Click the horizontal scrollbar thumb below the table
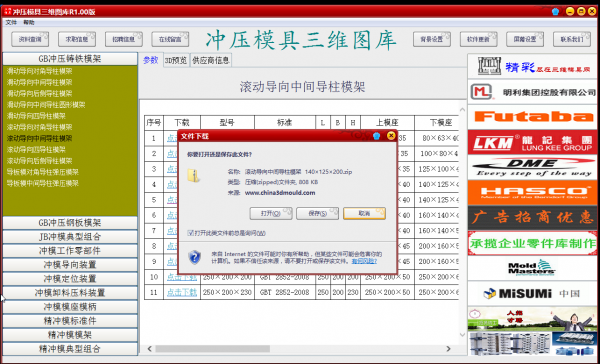 click(x=212, y=349)
